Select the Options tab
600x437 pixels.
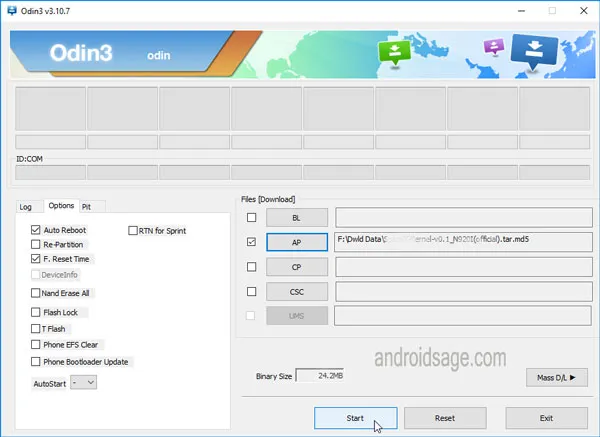click(x=61, y=206)
